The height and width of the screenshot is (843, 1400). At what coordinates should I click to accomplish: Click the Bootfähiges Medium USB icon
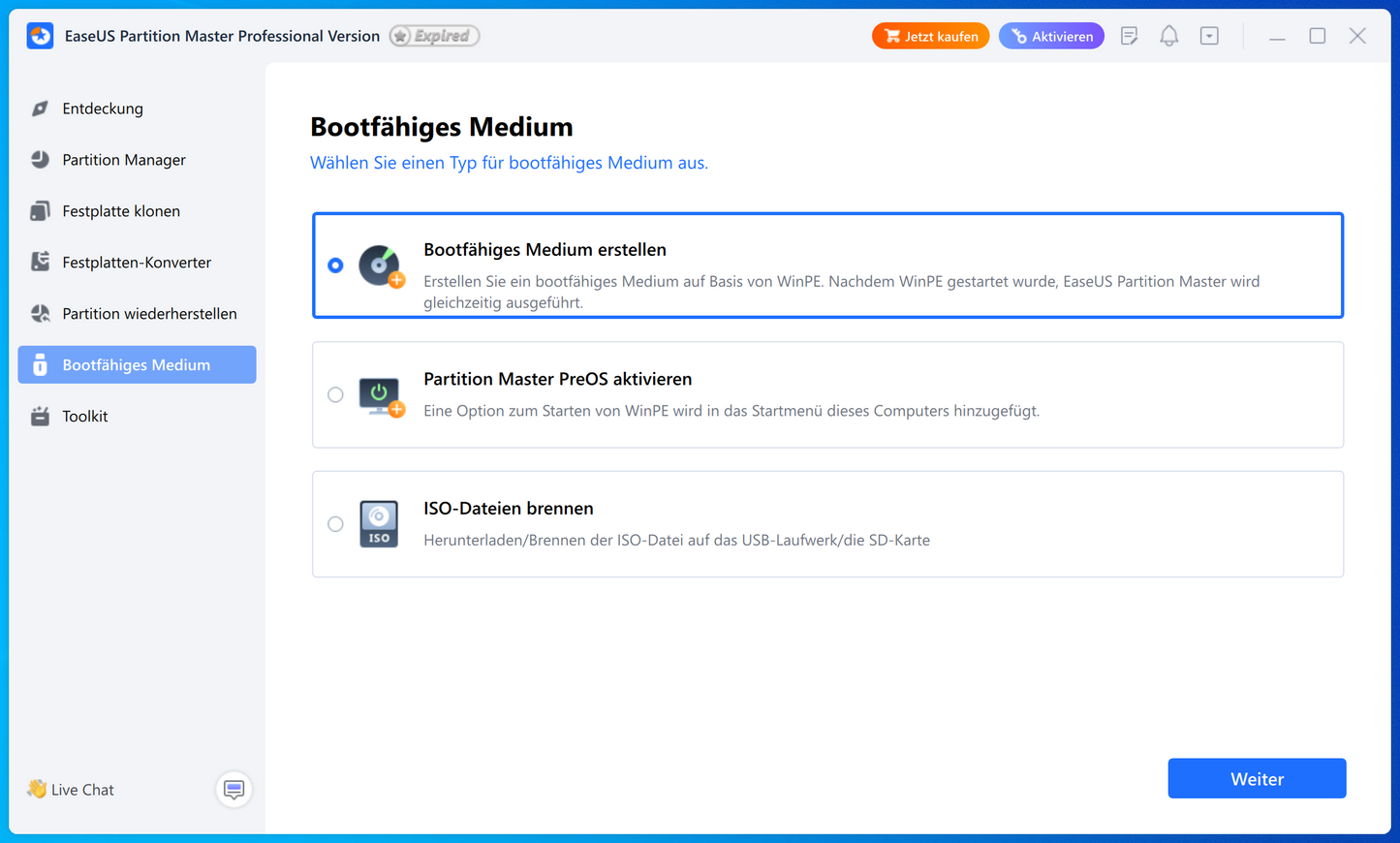[40, 365]
